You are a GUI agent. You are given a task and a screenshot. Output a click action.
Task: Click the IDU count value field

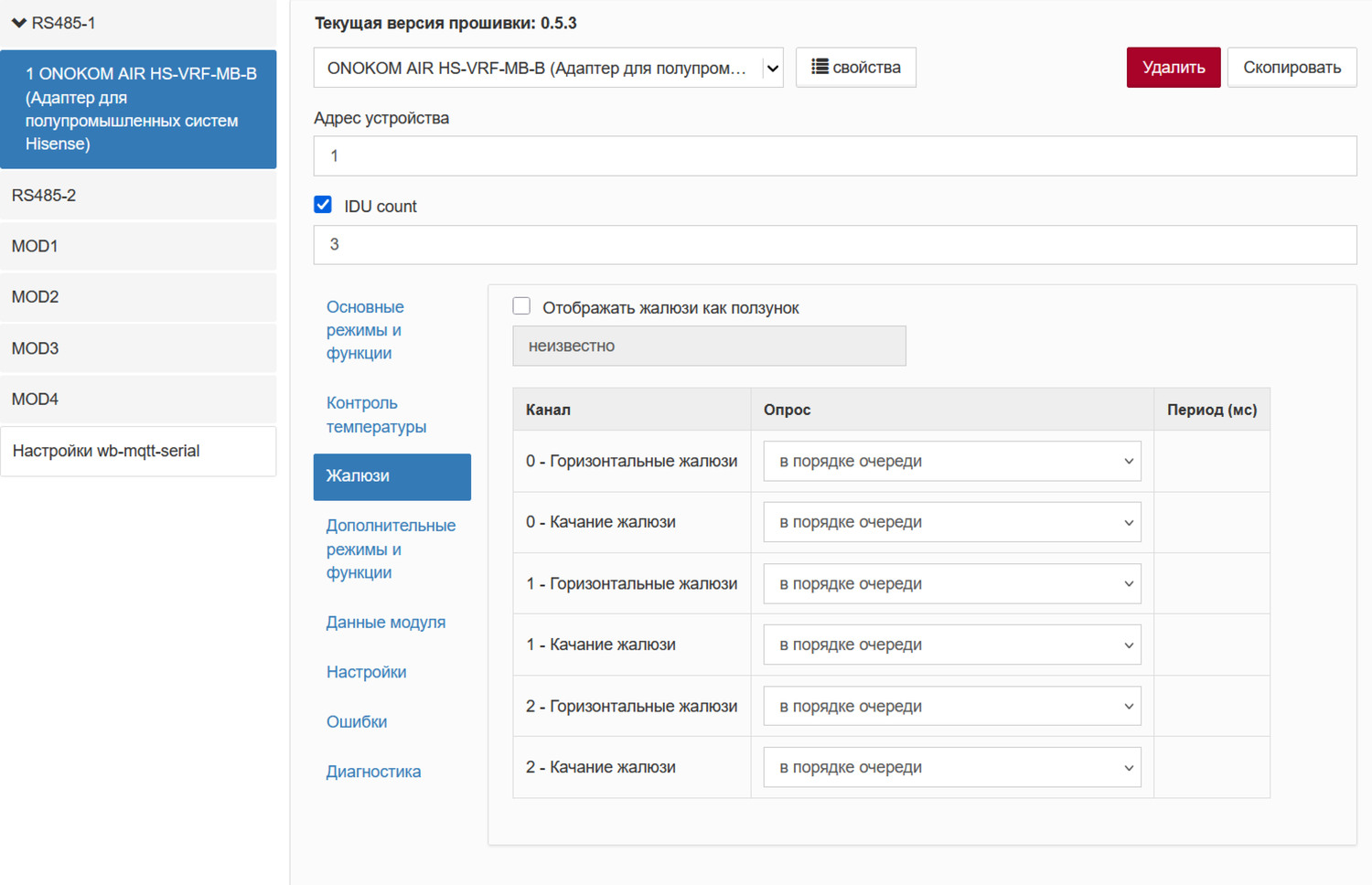834,245
